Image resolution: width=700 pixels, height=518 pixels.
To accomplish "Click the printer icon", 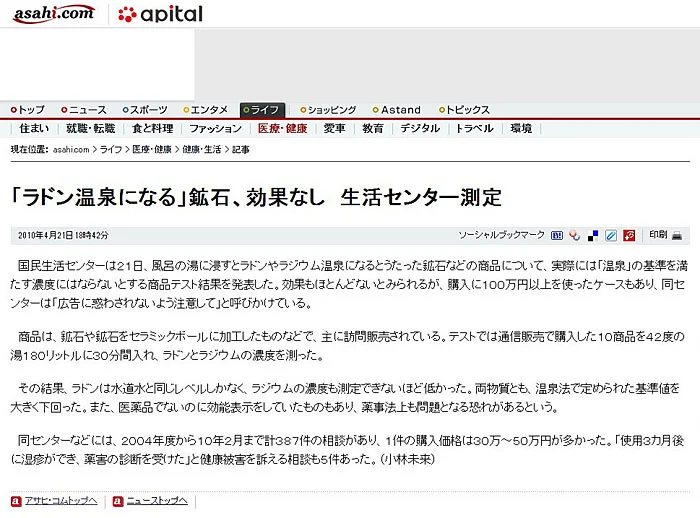I will [677, 235].
